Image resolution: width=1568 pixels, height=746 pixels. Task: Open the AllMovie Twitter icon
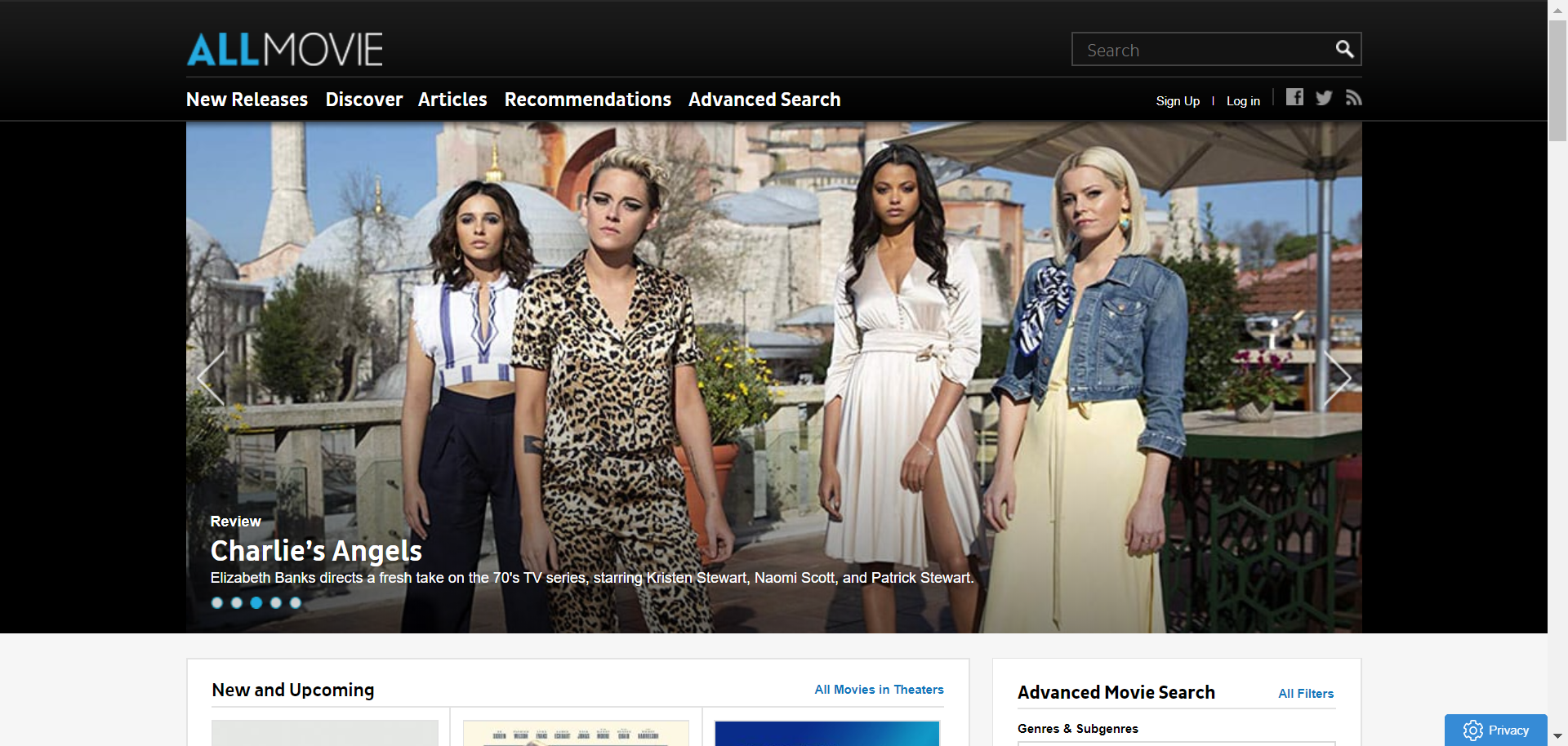pyautogui.click(x=1324, y=98)
